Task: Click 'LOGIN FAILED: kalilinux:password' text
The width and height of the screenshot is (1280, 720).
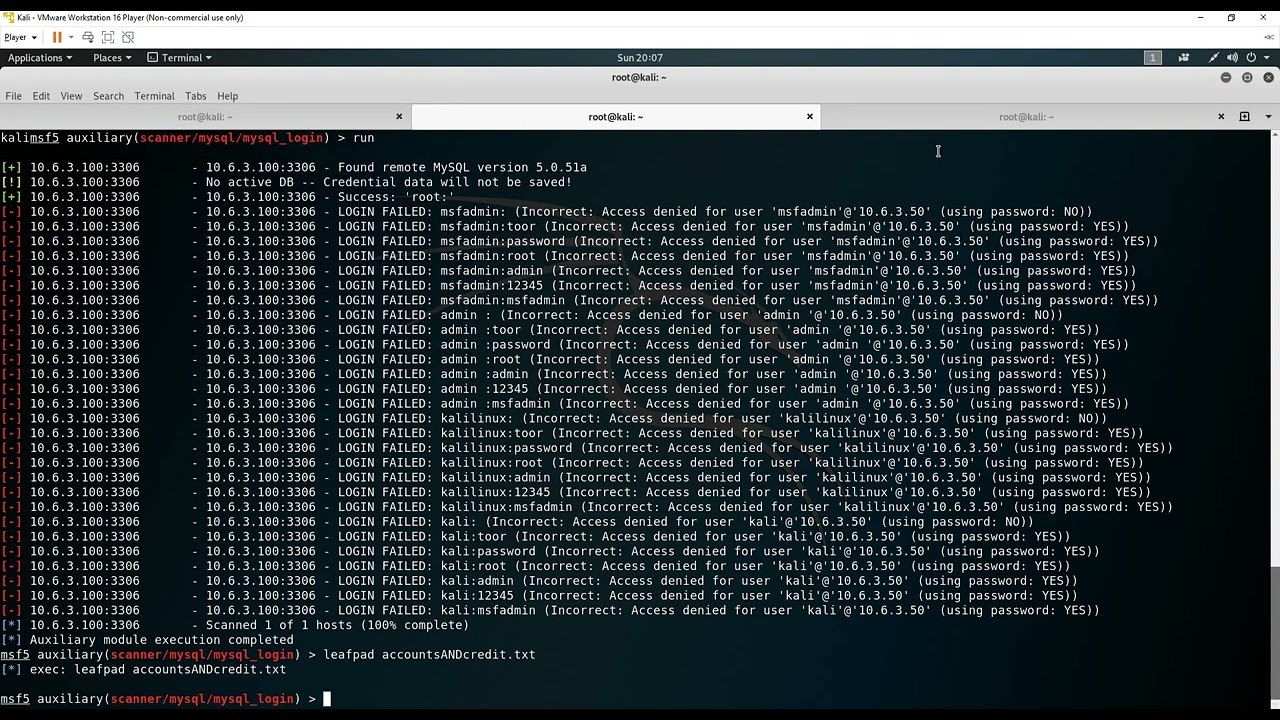Action: [x=455, y=448]
